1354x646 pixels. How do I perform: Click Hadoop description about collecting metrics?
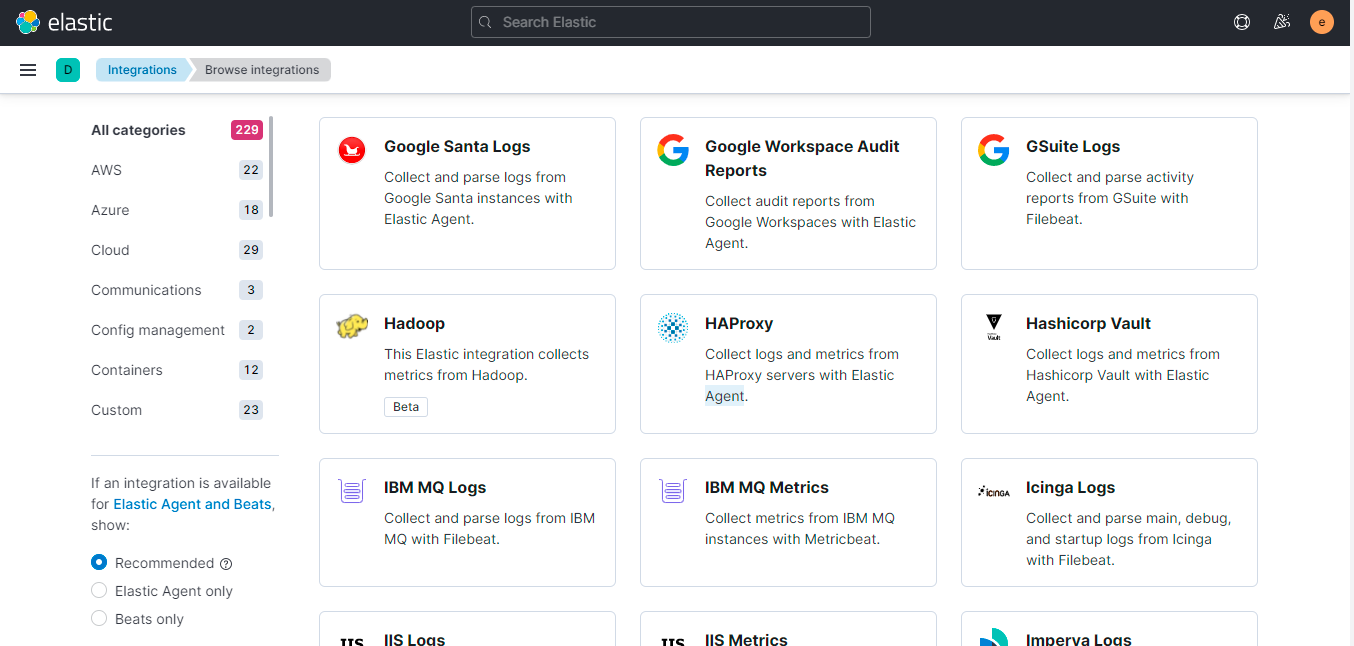click(486, 365)
